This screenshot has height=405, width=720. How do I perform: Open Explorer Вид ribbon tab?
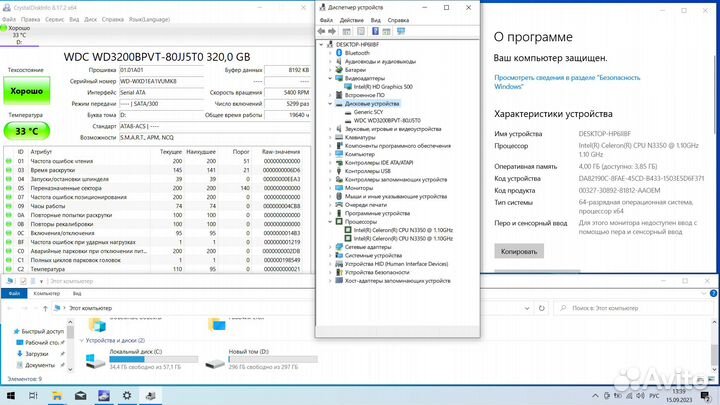(x=77, y=293)
